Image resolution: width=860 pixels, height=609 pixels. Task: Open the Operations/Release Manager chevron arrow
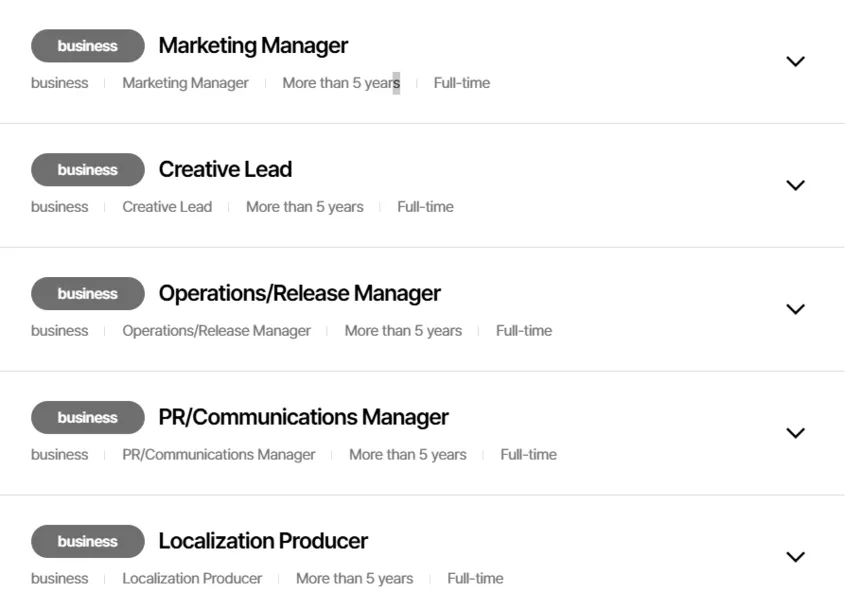[795, 310]
